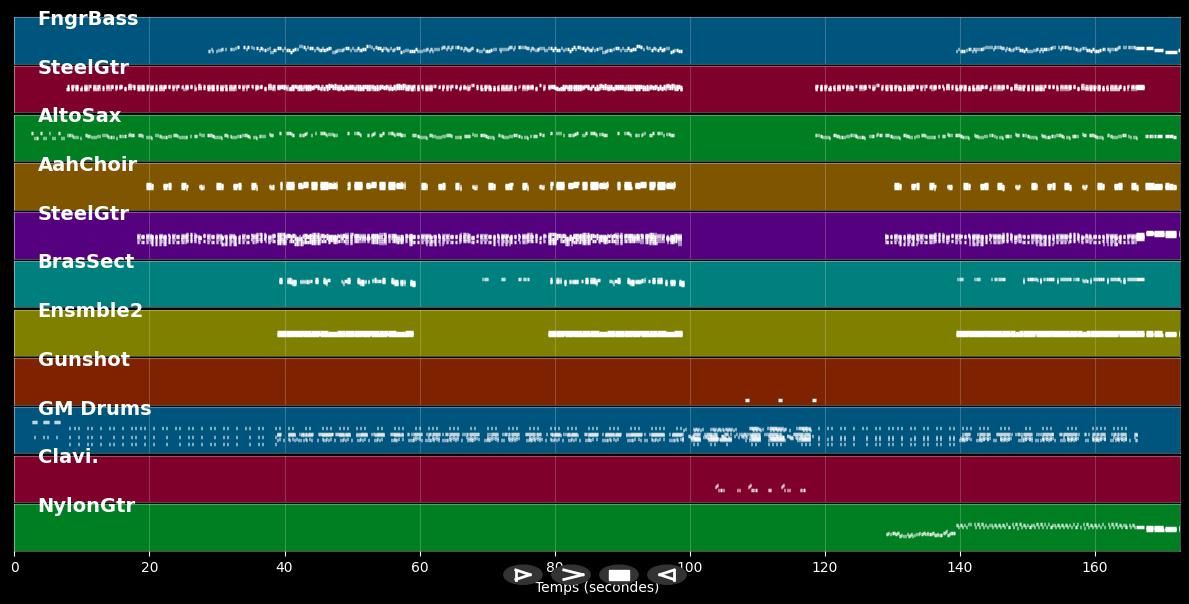The height and width of the screenshot is (604, 1189).
Task: Select the NylonGtr track label
Action: 86,506
